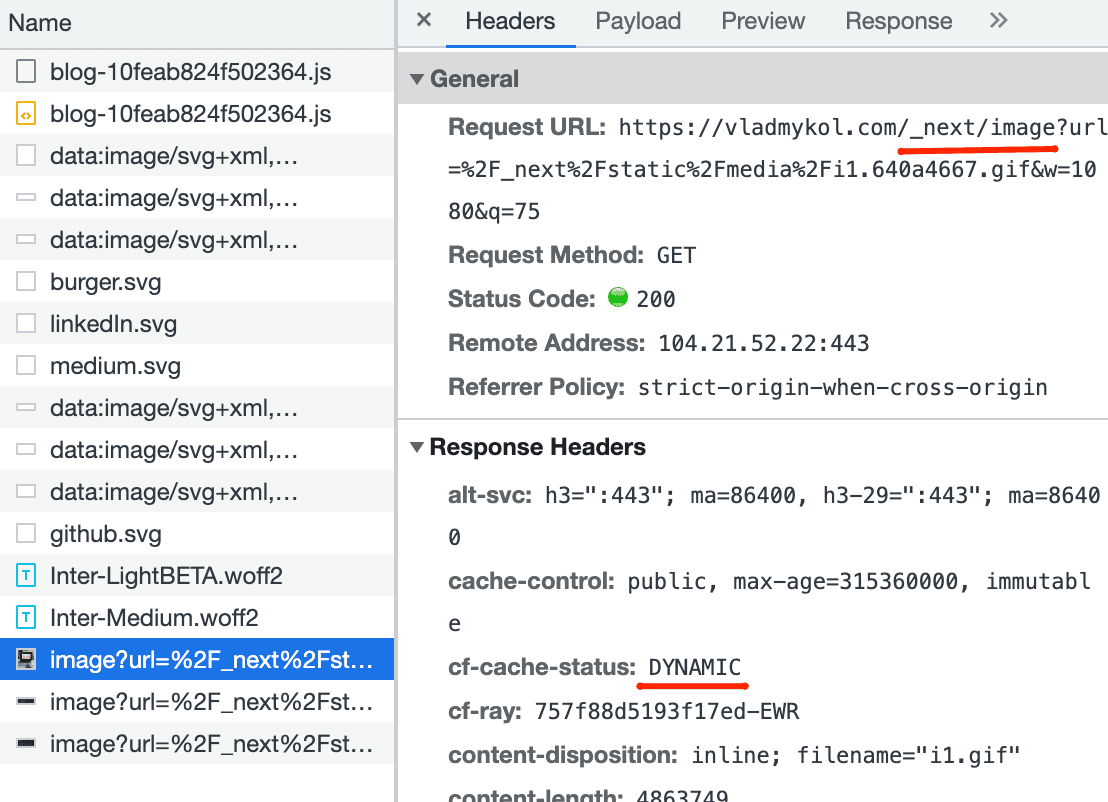Open first blog-10feab824f502364.js request
1108x802 pixels.
[190, 72]
